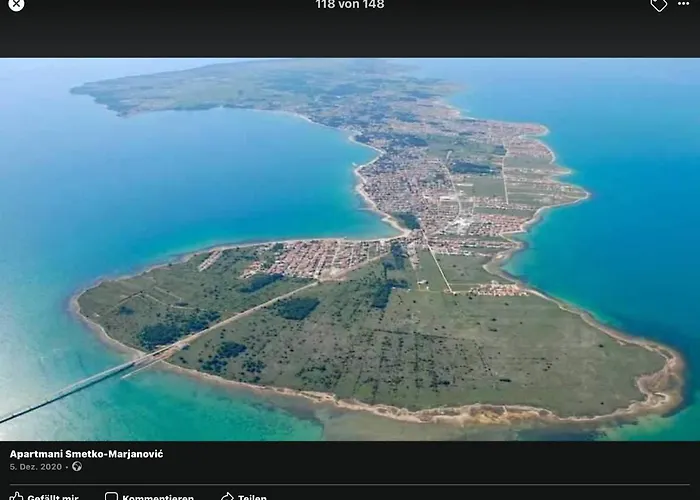
Task: Click the globe public privacy icon
Action: click(x=77, y=467)
